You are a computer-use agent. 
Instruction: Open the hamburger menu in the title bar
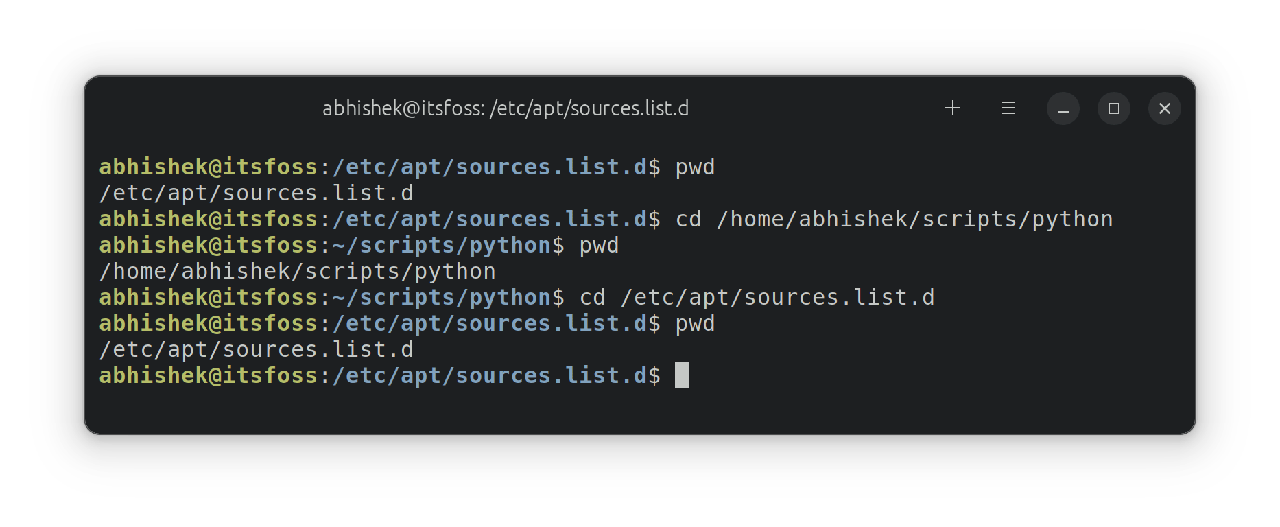point(1008,108)
